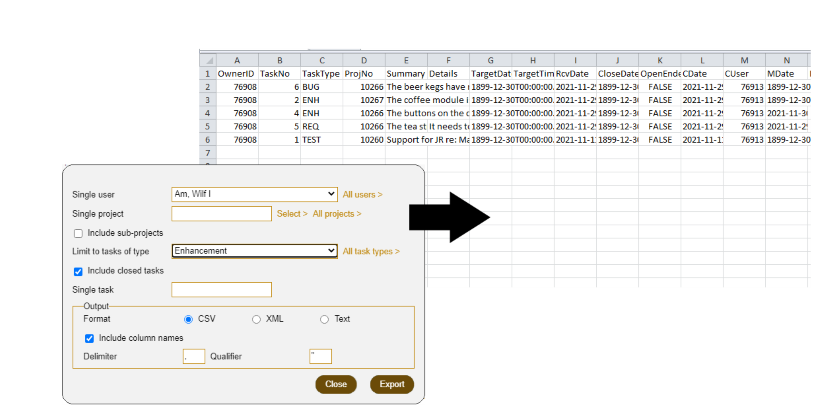
Task: Click 'Support for JR re:' summary cell
Action: click(427, 140)
